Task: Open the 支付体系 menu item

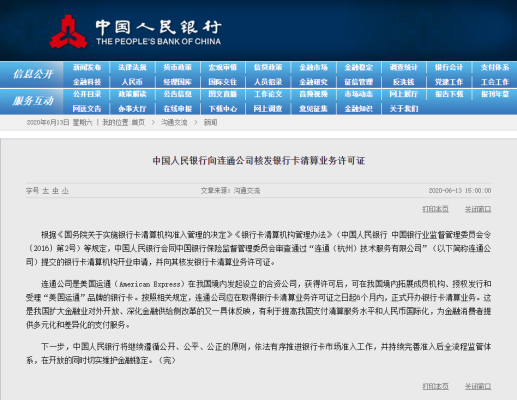Action: click(x=495, y=67)
